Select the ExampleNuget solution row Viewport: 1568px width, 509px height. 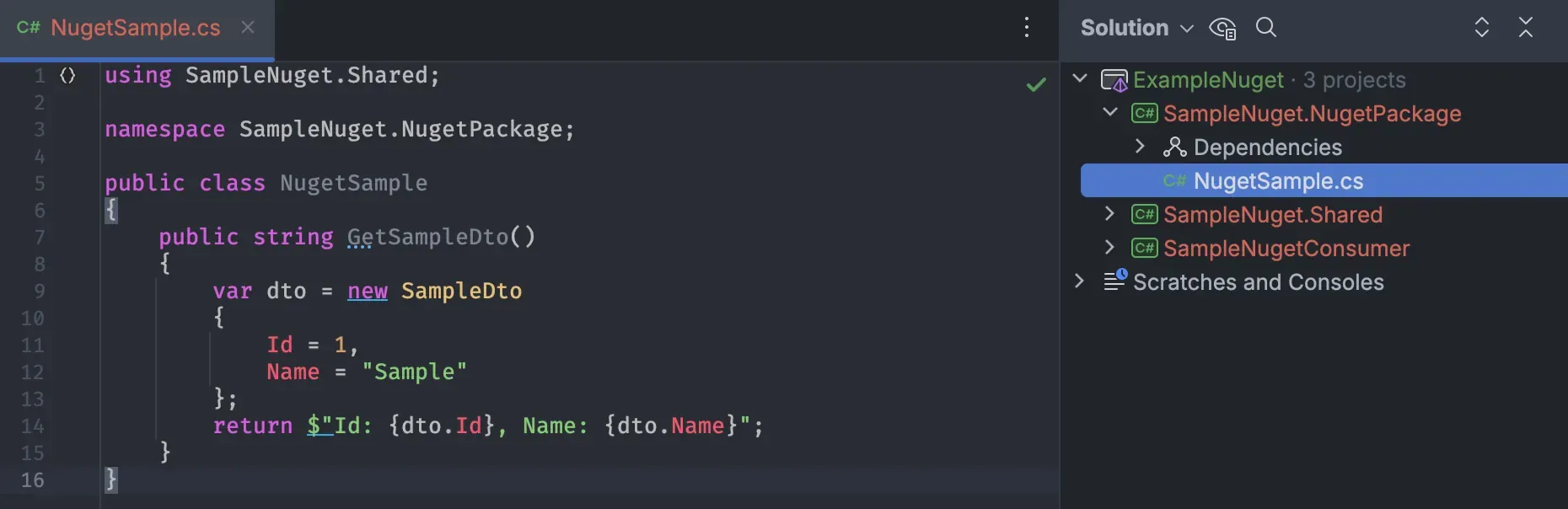coord(1314,80)
